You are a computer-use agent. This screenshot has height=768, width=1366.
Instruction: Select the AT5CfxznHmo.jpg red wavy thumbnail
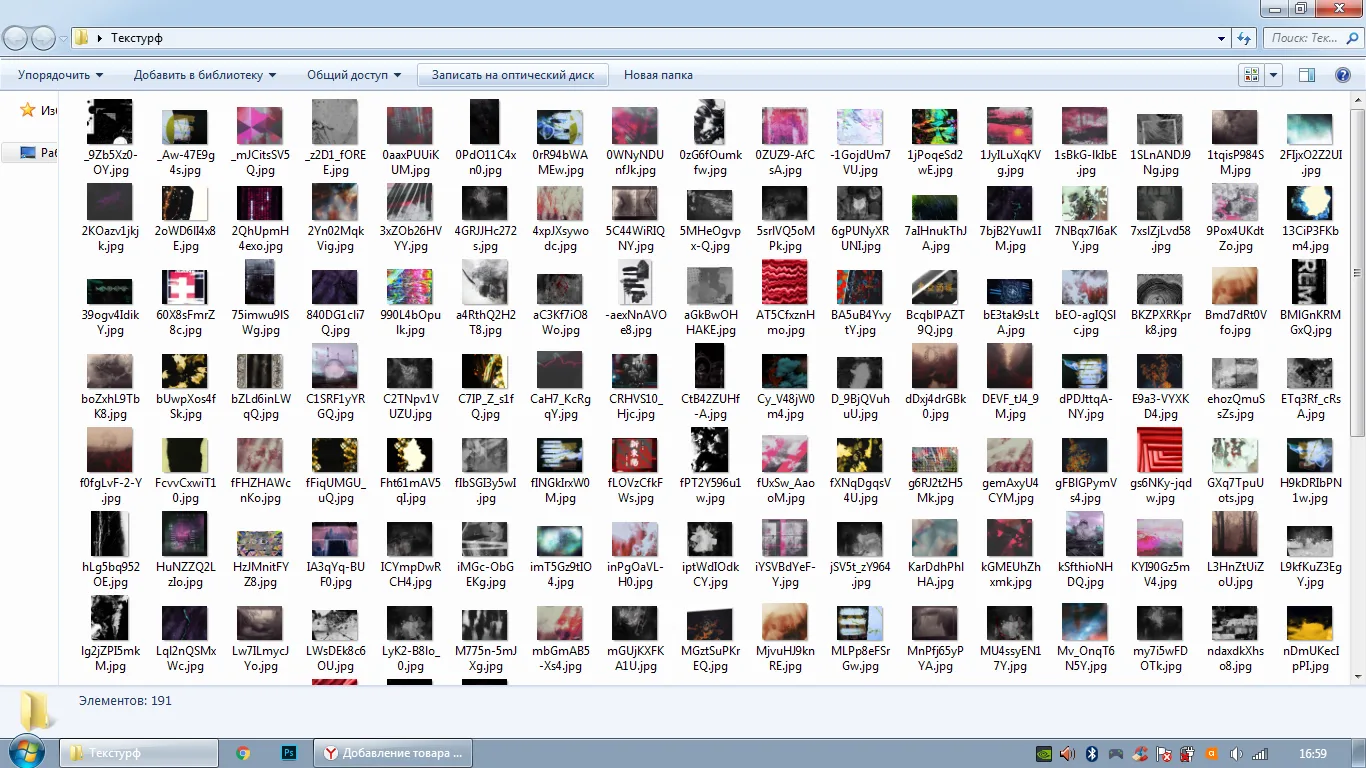coord(785,282)
